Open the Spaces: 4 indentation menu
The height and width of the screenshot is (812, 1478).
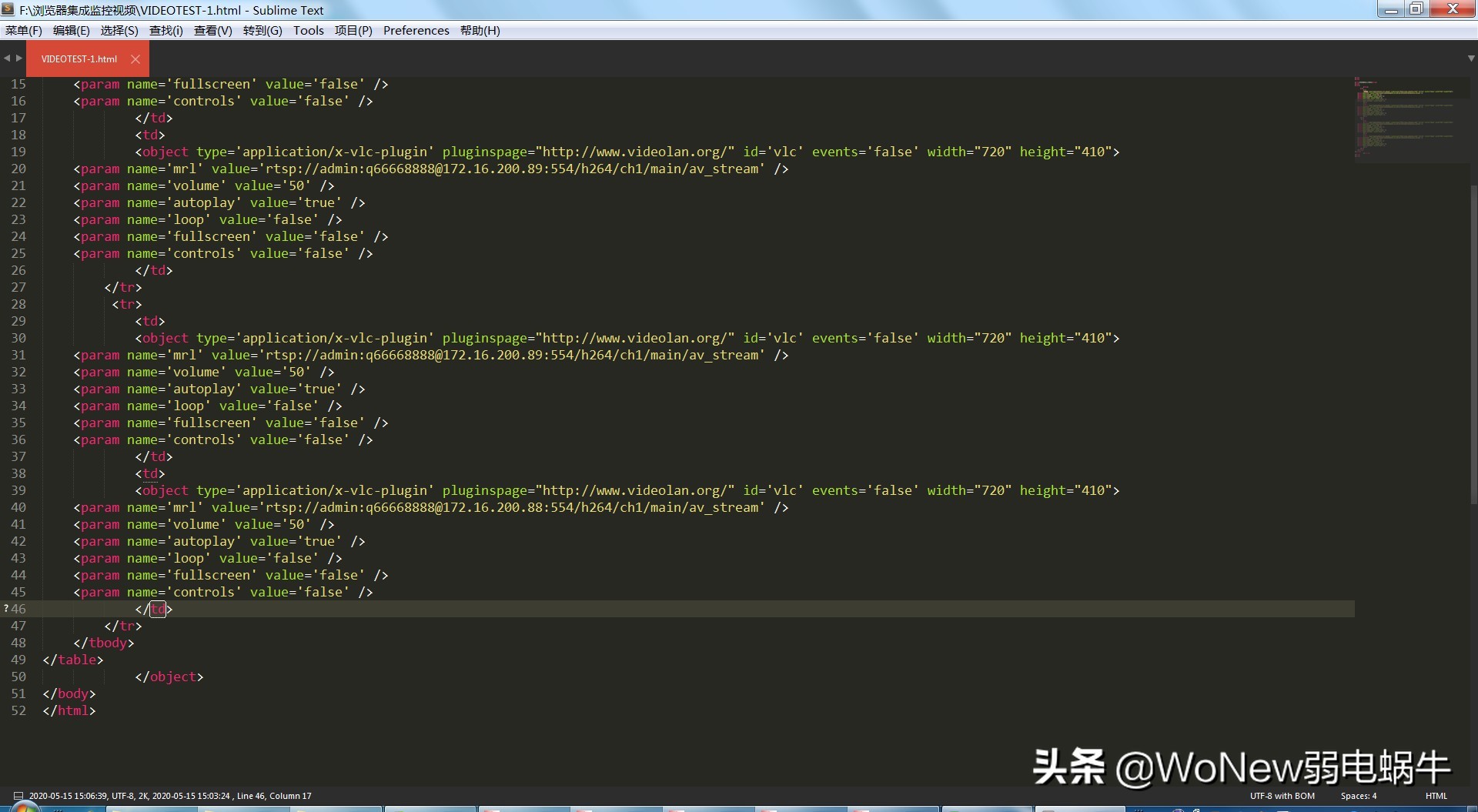(1358, 796)
